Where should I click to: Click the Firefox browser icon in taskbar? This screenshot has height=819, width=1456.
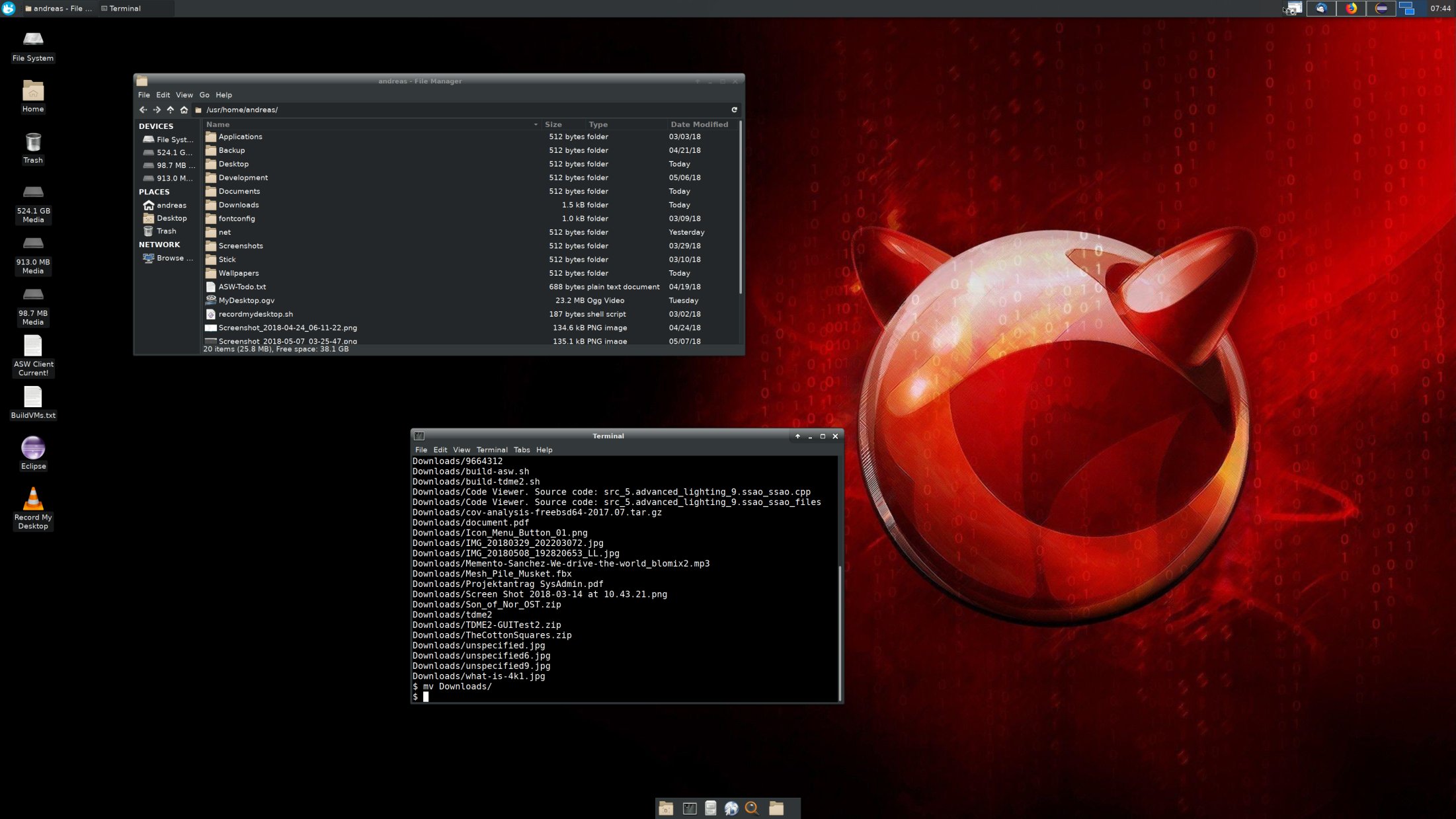click(1351, 8)
